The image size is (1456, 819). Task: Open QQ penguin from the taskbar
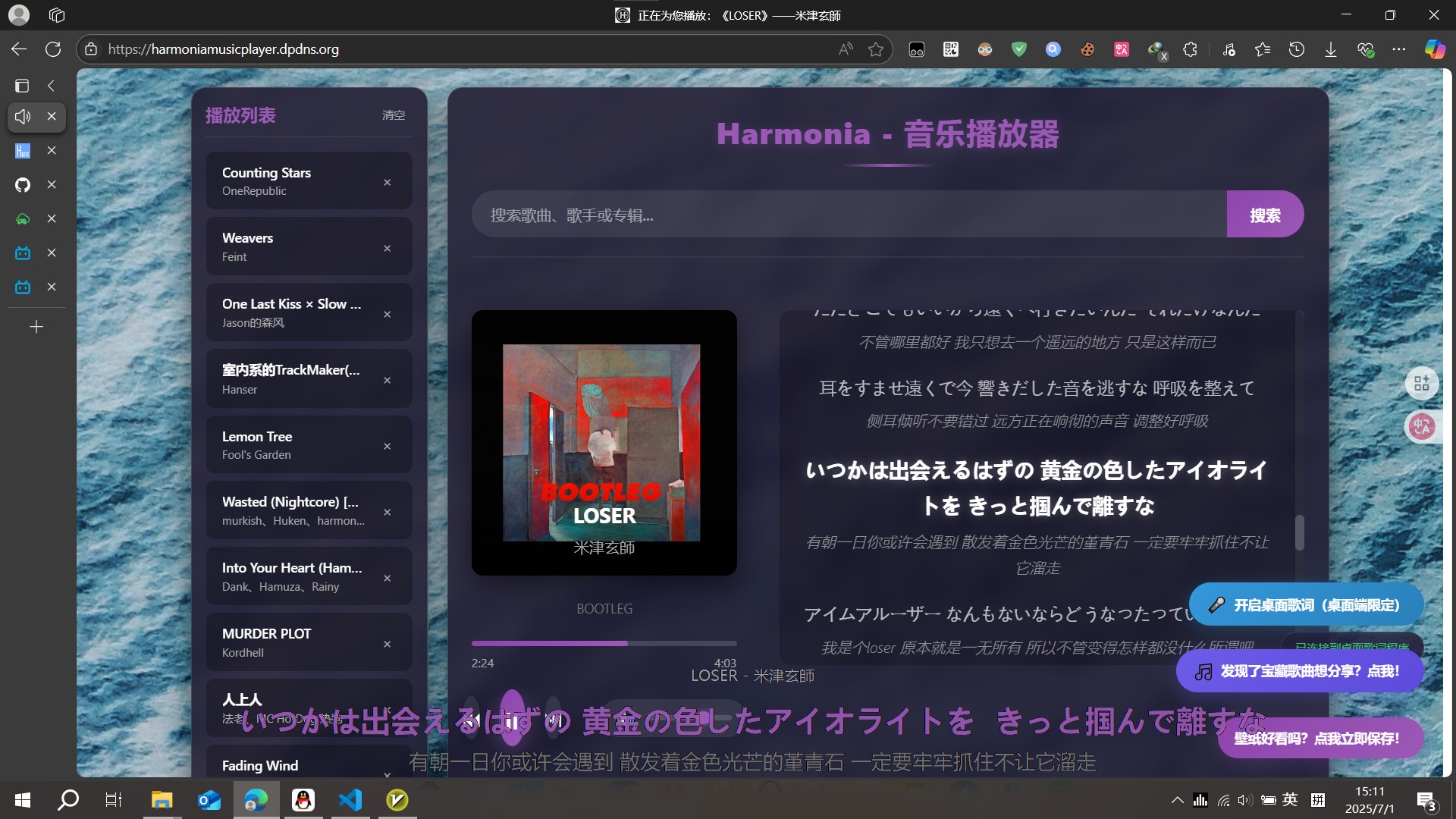(303, 799)
